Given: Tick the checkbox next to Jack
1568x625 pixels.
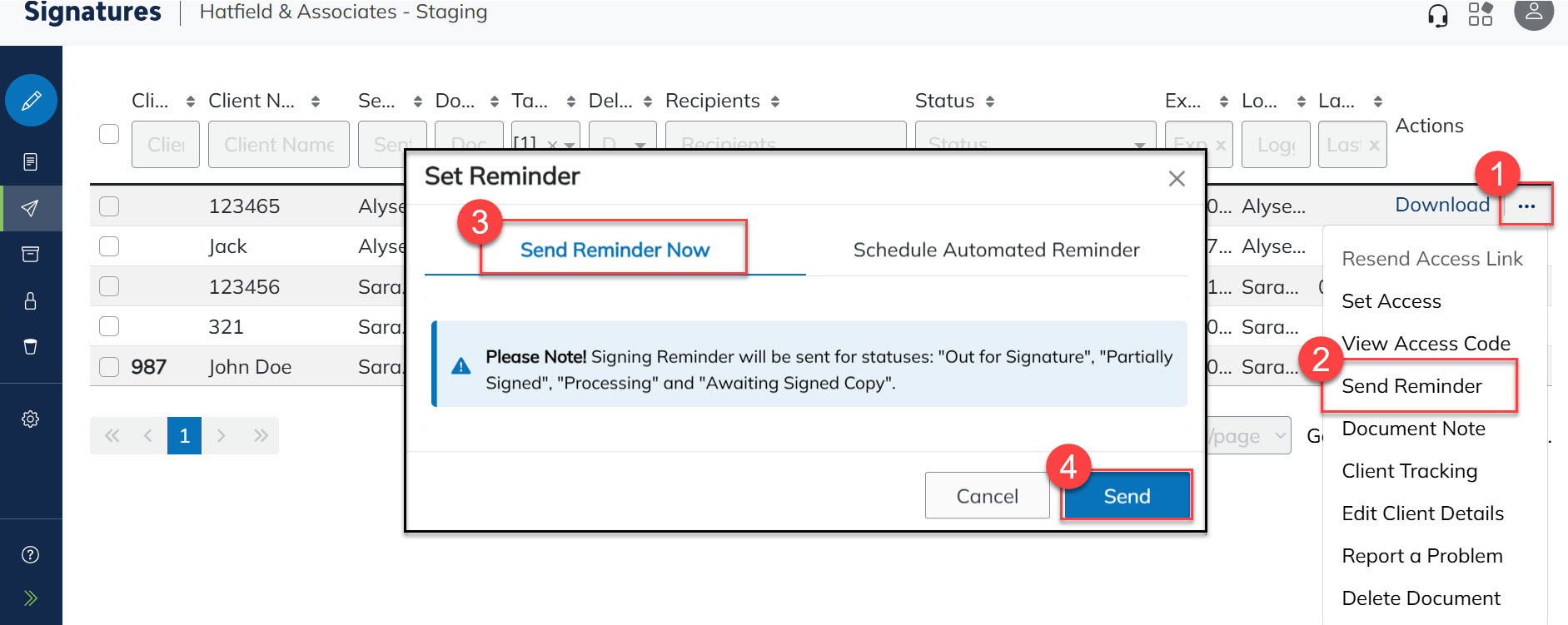Looking at the screenshot, I should pyautogui.click(x=109, y=246).
